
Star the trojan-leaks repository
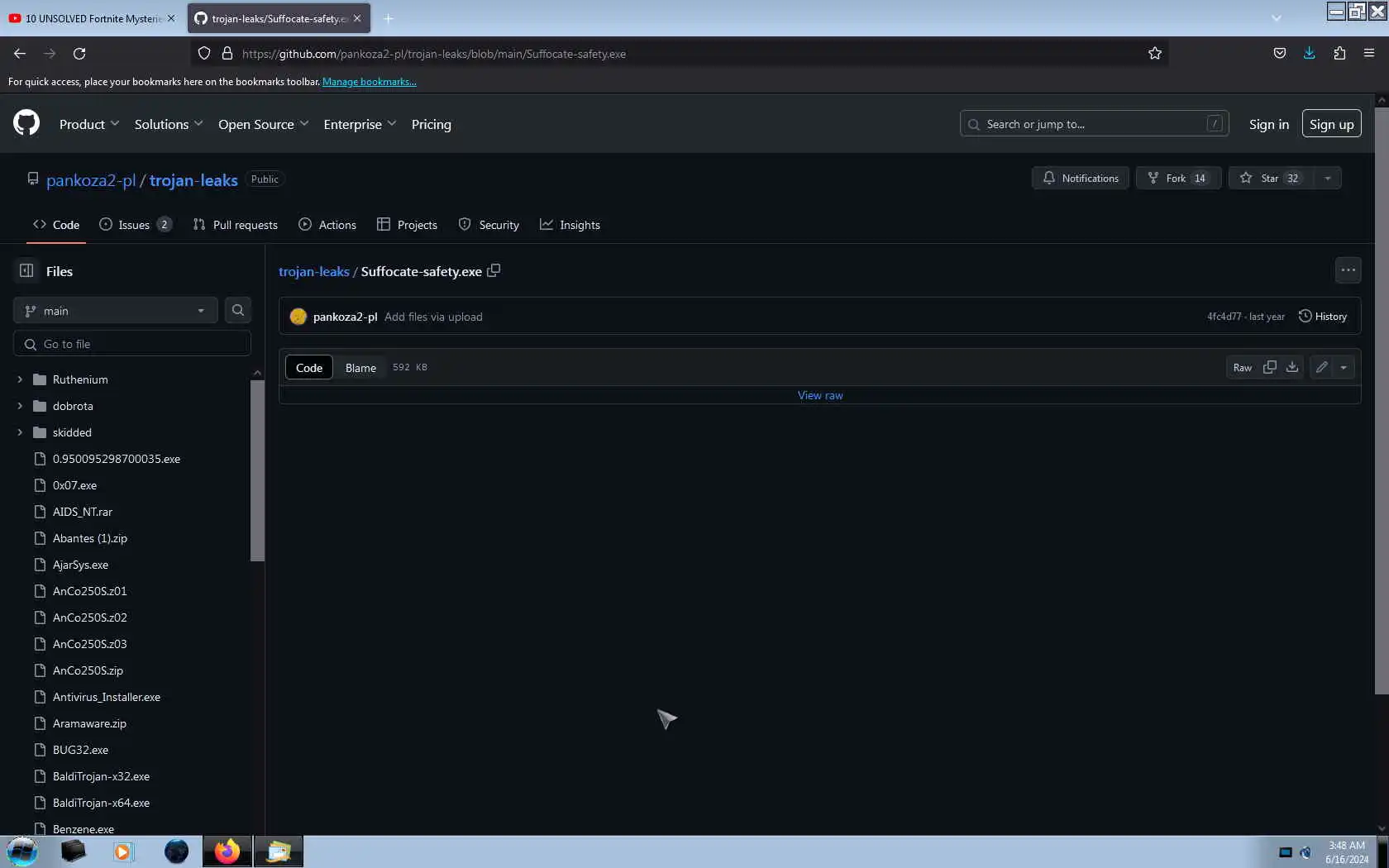click(1272, 178)
